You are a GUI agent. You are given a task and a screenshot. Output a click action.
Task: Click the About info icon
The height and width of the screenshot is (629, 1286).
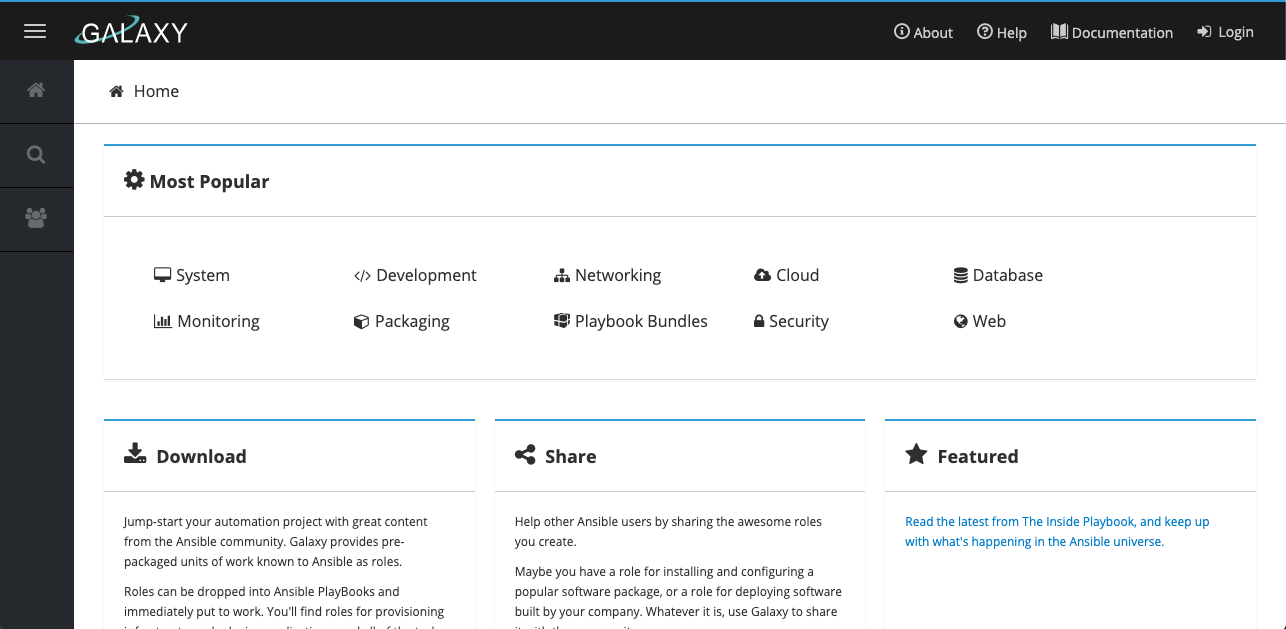tap(902, 32)
